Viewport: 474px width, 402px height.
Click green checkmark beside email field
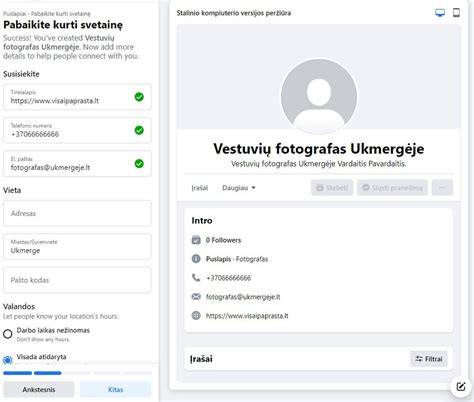click(x=139, y=164)
